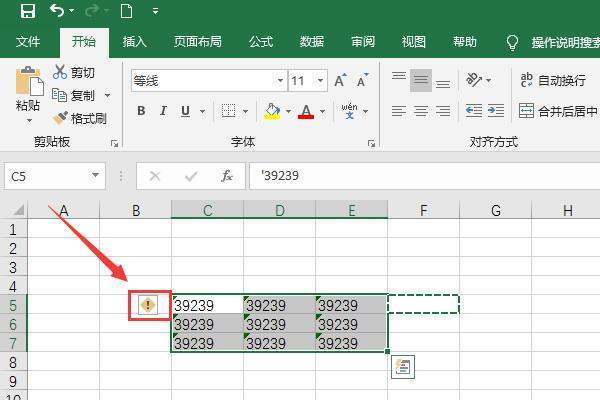This screenshot has width=600, height=400.
Task: Click the 粘贴 (Paste) button
Action: [28, 92]
